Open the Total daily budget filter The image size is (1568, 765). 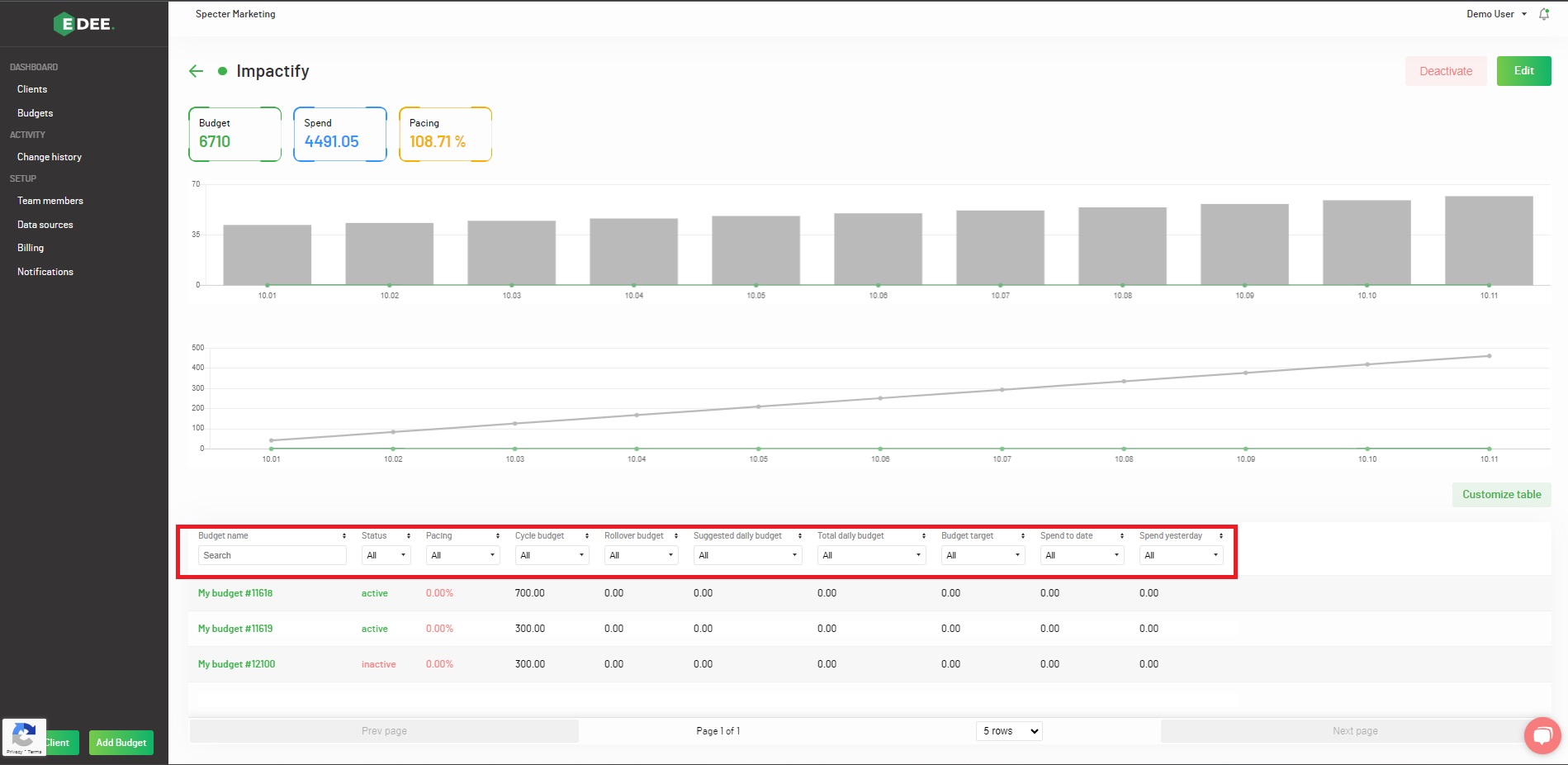[872, 555]
